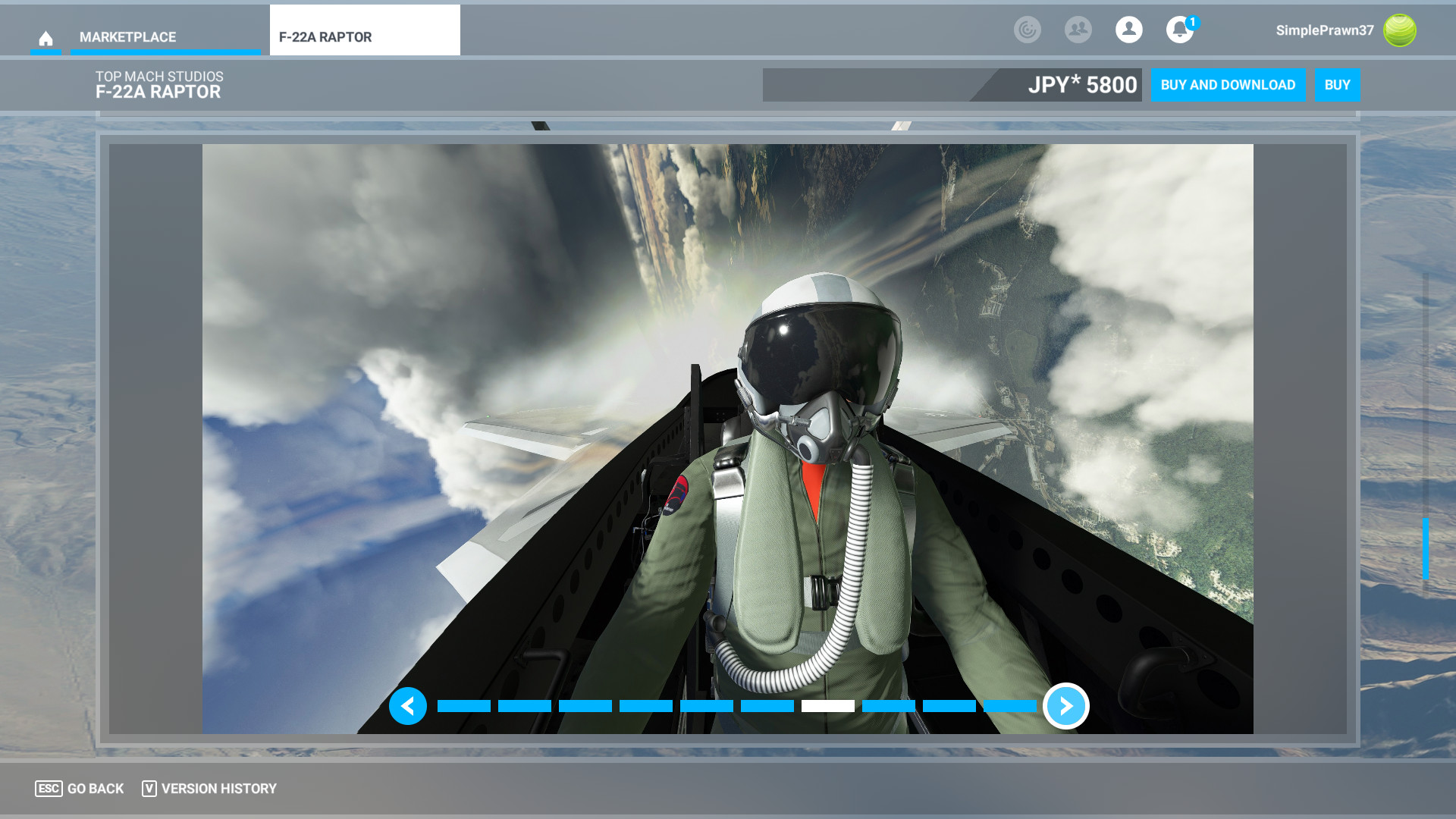Open the activity radar icon in header
The height and width of the screenshot is (819, 1456).
(x=1028, y=30)
